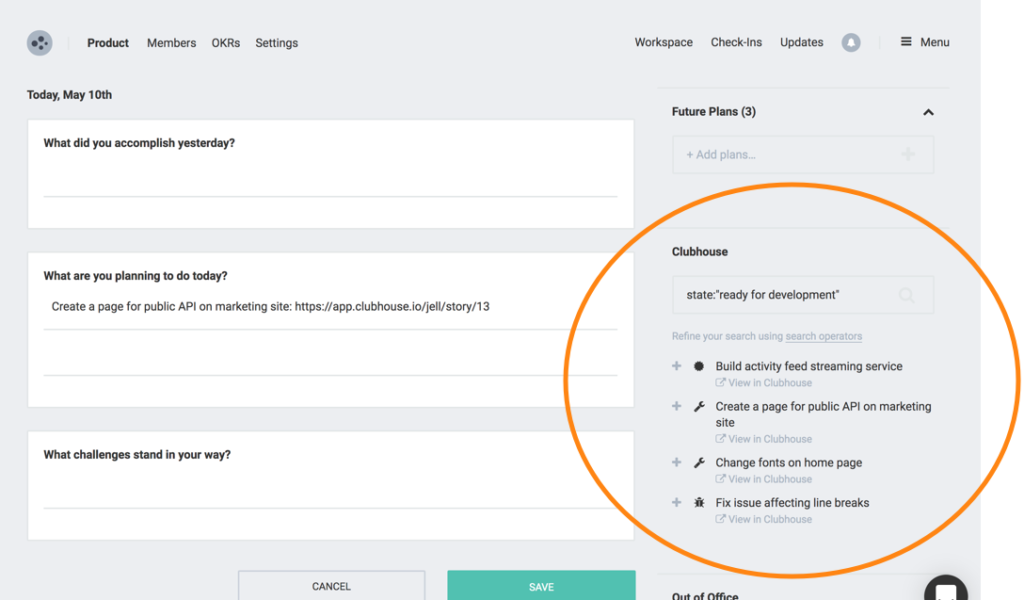This screenshot has width=1024, height=600.
Task: Open external link icon under Create a page story
Action: coord(720,439)
